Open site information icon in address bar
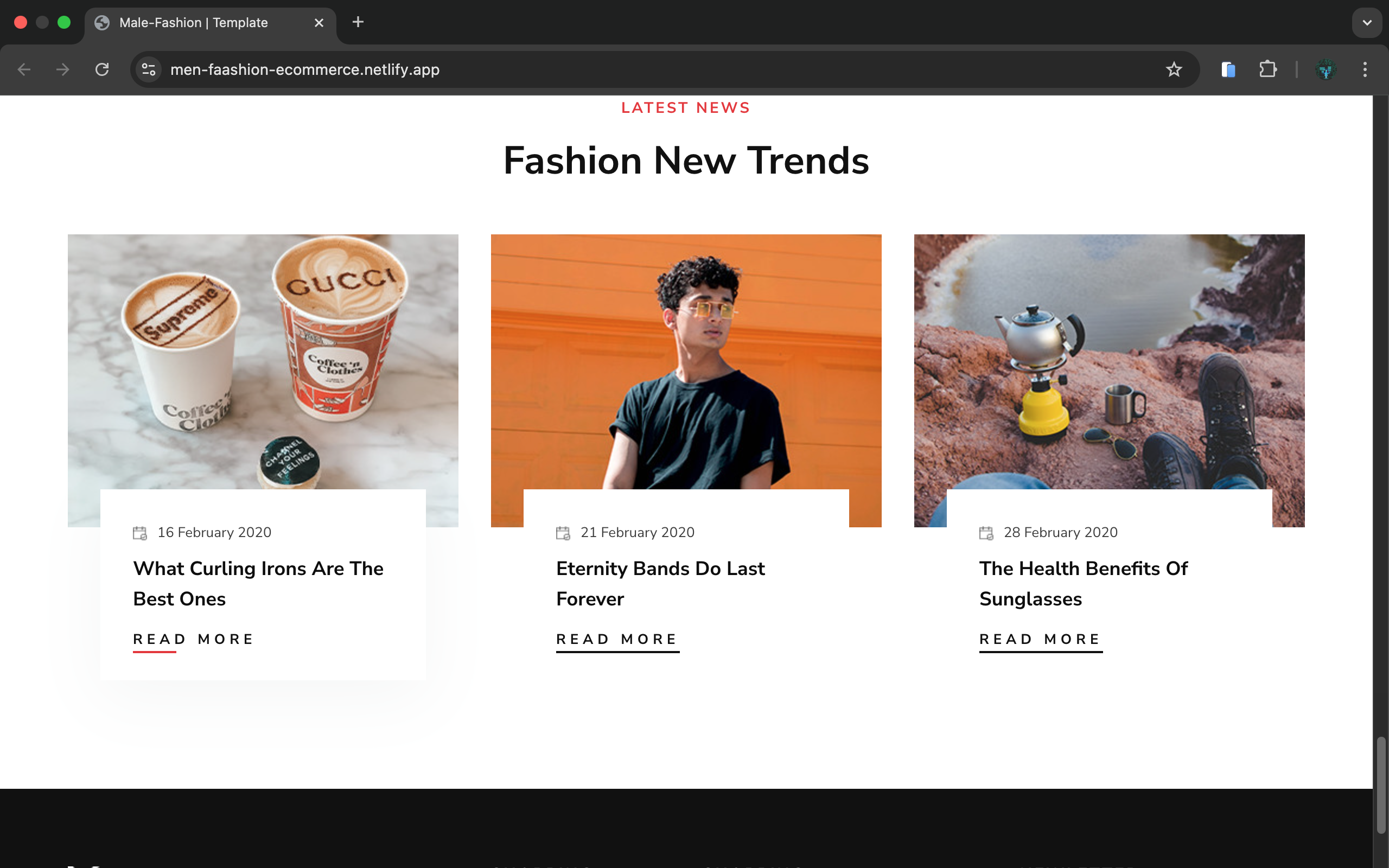 pos(149,69)
